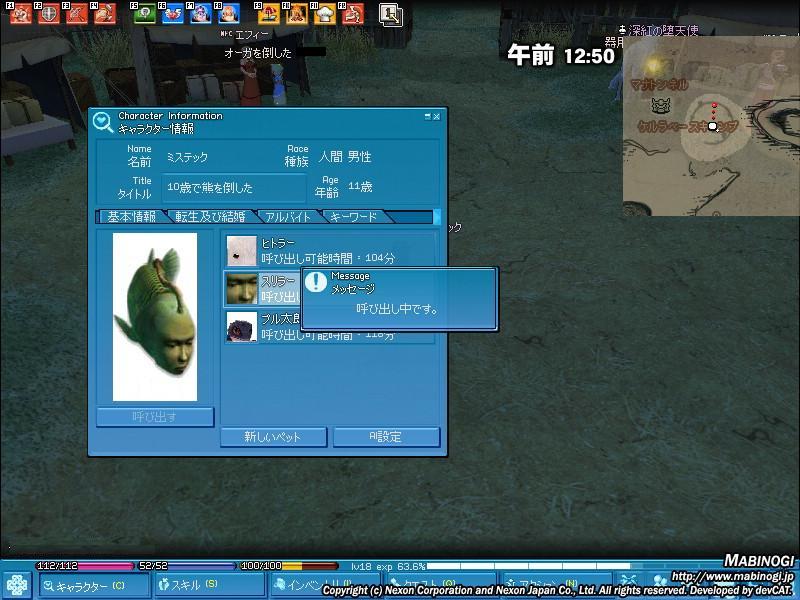The image size is (800, 600).
Task: Click the 午前 12:50 game clock
Action: (561, 55)
